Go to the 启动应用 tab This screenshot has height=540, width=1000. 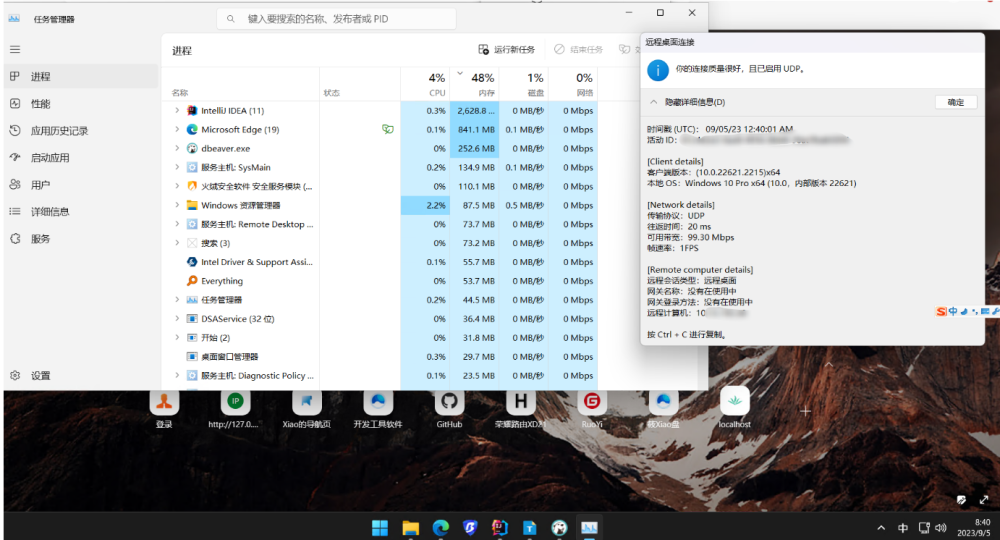(x=81, y=157)
